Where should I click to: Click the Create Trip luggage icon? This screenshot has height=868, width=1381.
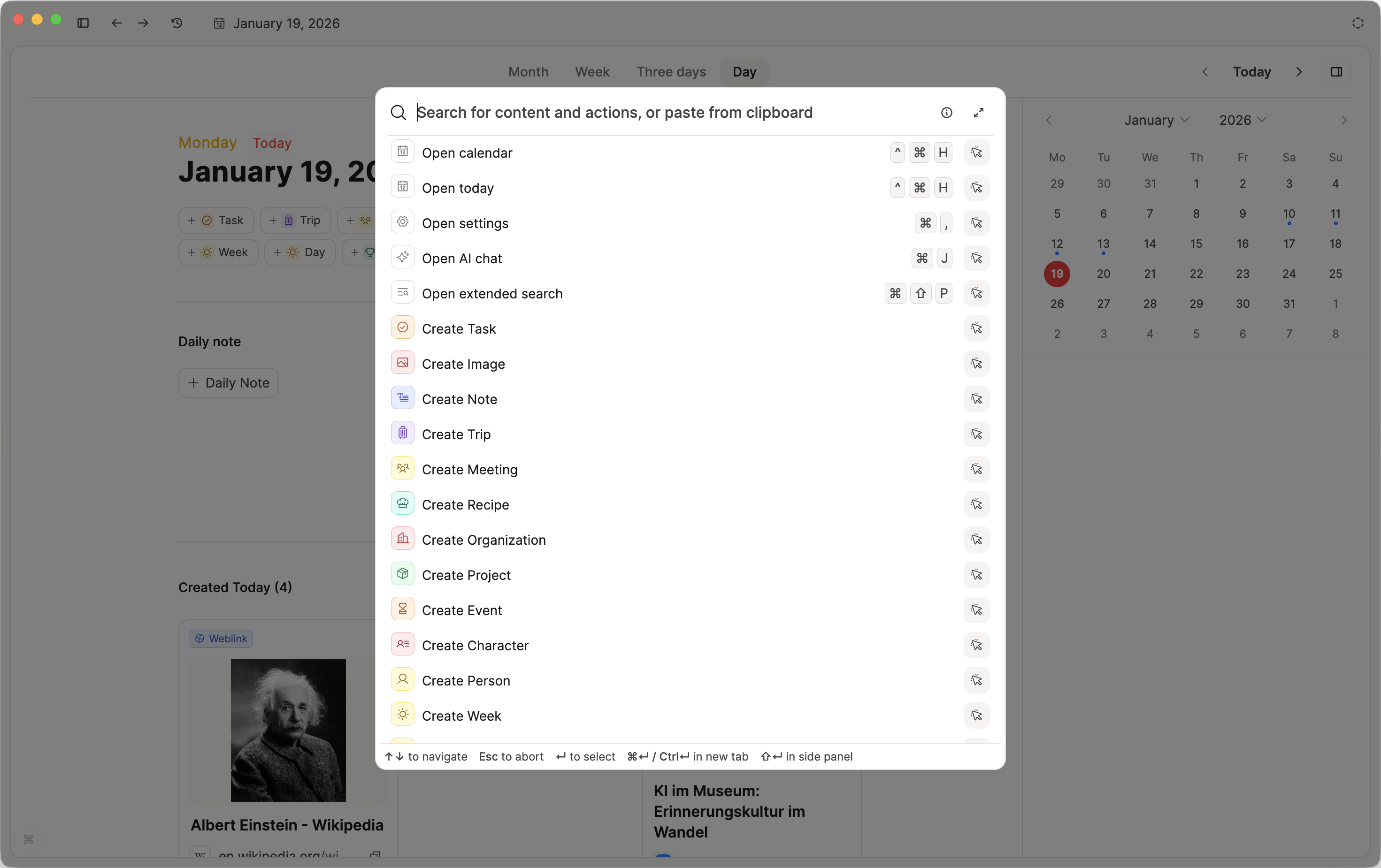pyautogui.click(x=403, y=434)
